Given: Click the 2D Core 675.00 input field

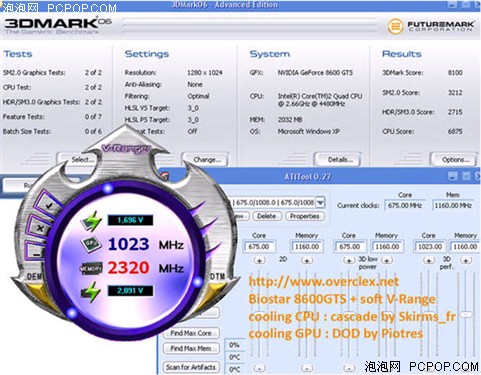Looking at the screenshot, I should [x=259, y=247].
